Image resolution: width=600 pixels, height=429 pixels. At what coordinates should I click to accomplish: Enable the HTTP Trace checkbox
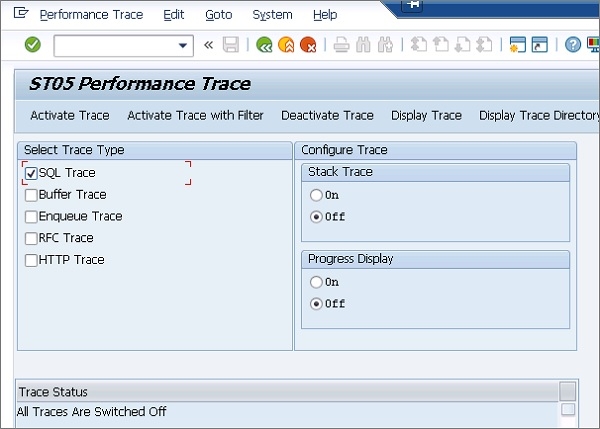click(x=31, y=260)
